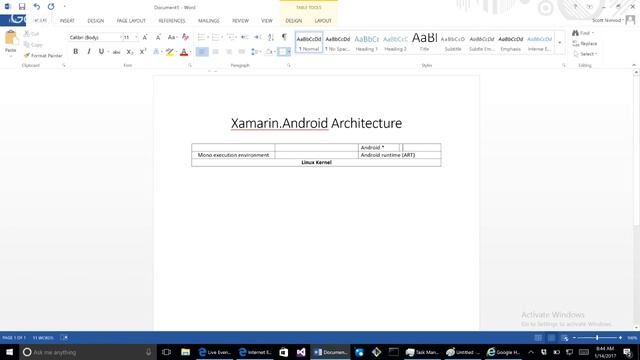Open the borders dropdown

click(x=289, y=52)
